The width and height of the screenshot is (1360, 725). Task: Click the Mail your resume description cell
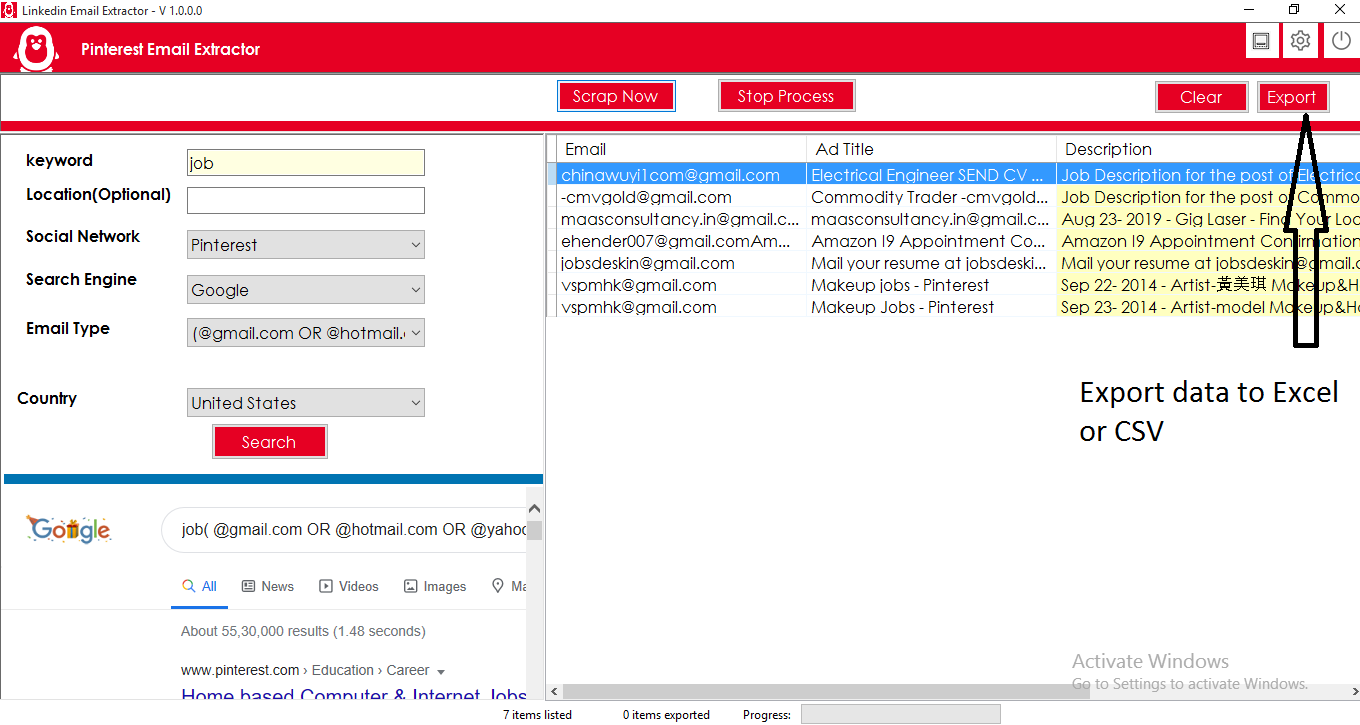[x=1208, y=263]
